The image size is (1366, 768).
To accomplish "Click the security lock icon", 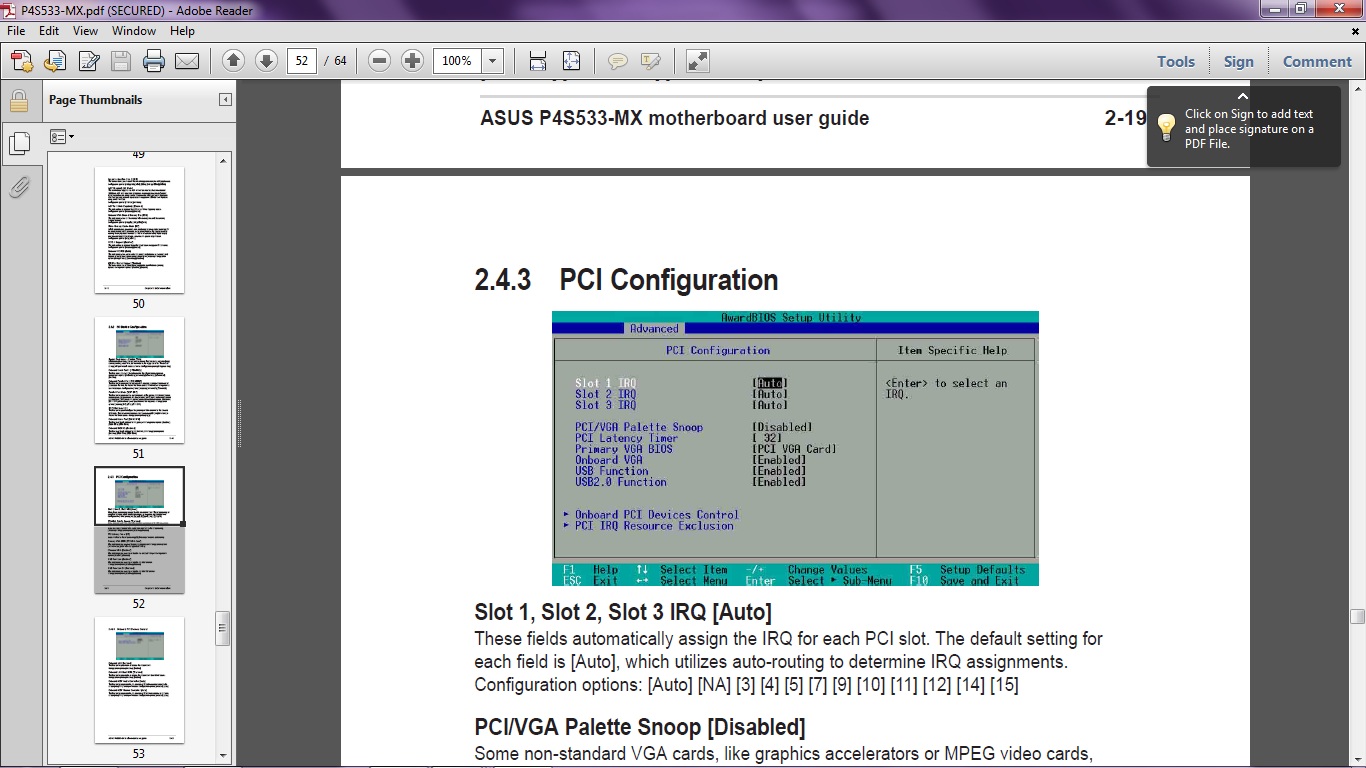I will pyautogui.click(x=18, y=101).
